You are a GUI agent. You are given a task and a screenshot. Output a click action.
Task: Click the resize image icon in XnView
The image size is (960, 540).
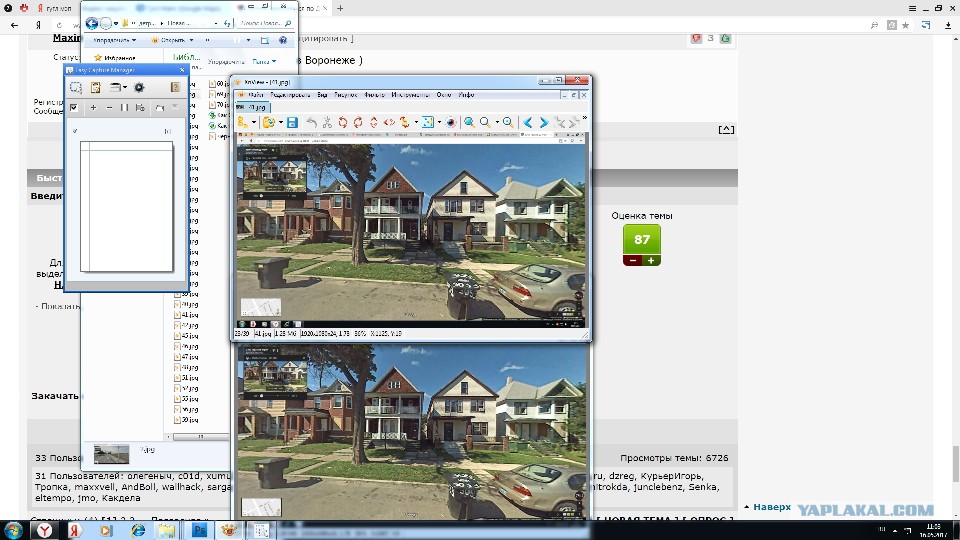(428, 122)
